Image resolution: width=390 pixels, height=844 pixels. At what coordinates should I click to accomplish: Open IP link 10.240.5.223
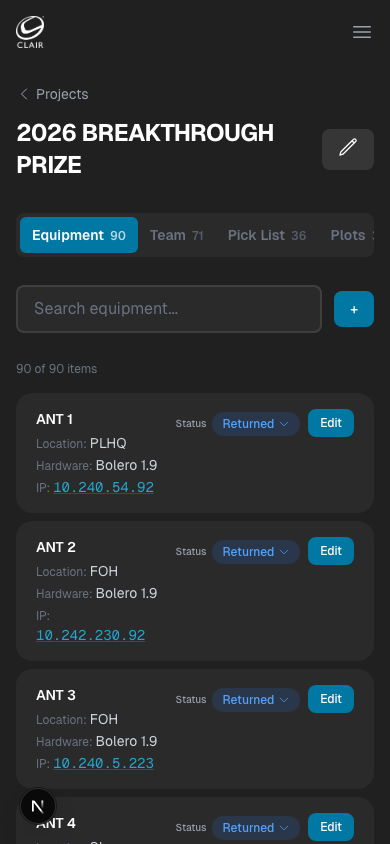(103, 763)
